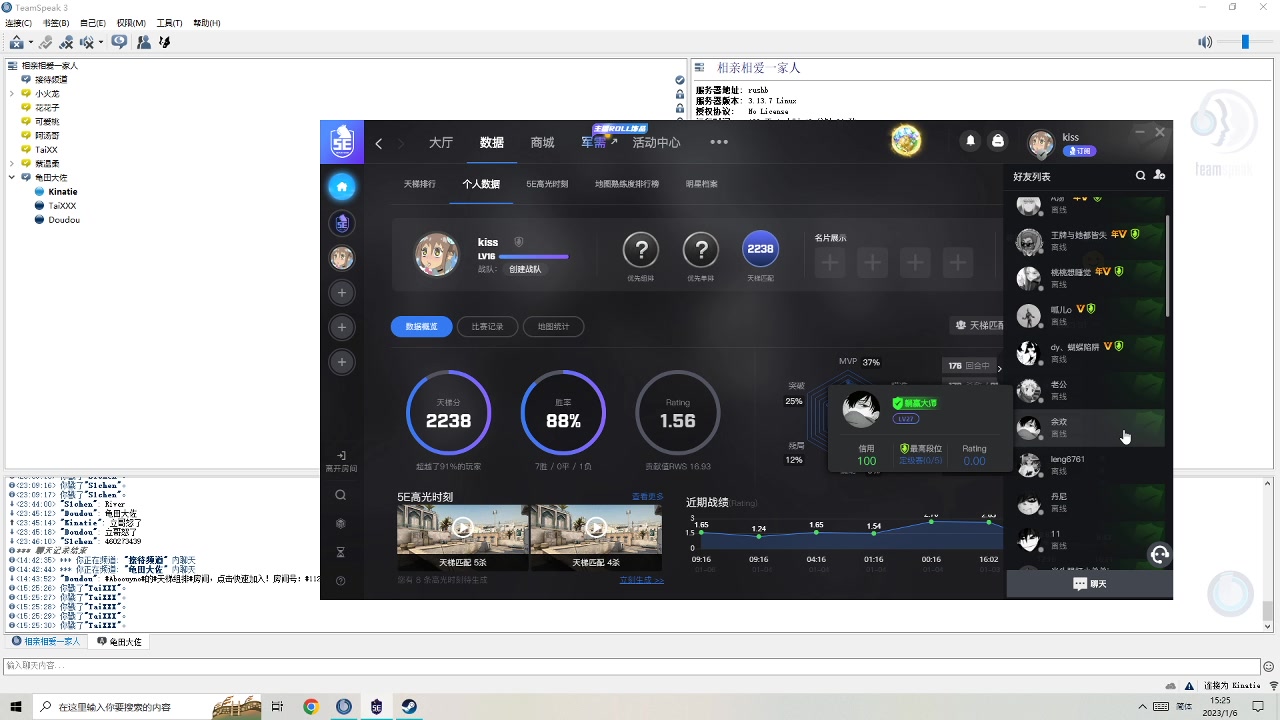The width and height of the screenshot is (1280, 720).
Task: Play the 天梯匹配 5杀 highlight video
Action: 462,527
